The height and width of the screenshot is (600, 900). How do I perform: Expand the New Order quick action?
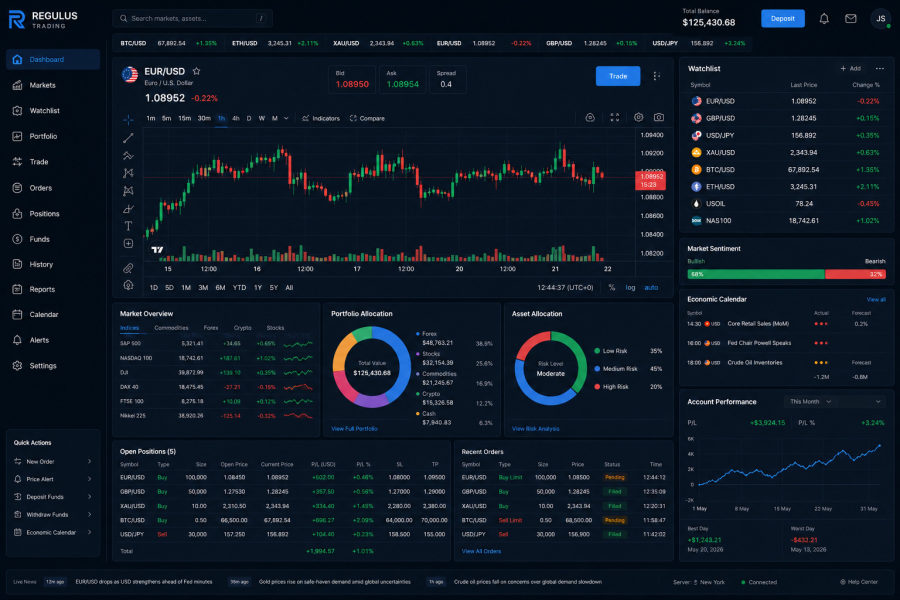tap(53, 462)
